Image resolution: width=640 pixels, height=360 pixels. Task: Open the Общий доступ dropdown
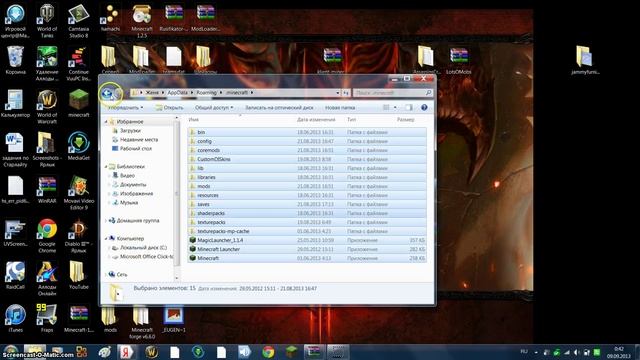click(214, 107)
